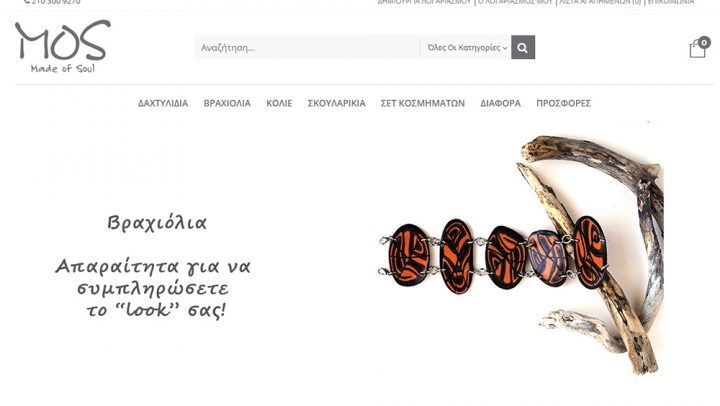Select the ΔΙΑΦΟΡΑ menu item

[501, 103]
